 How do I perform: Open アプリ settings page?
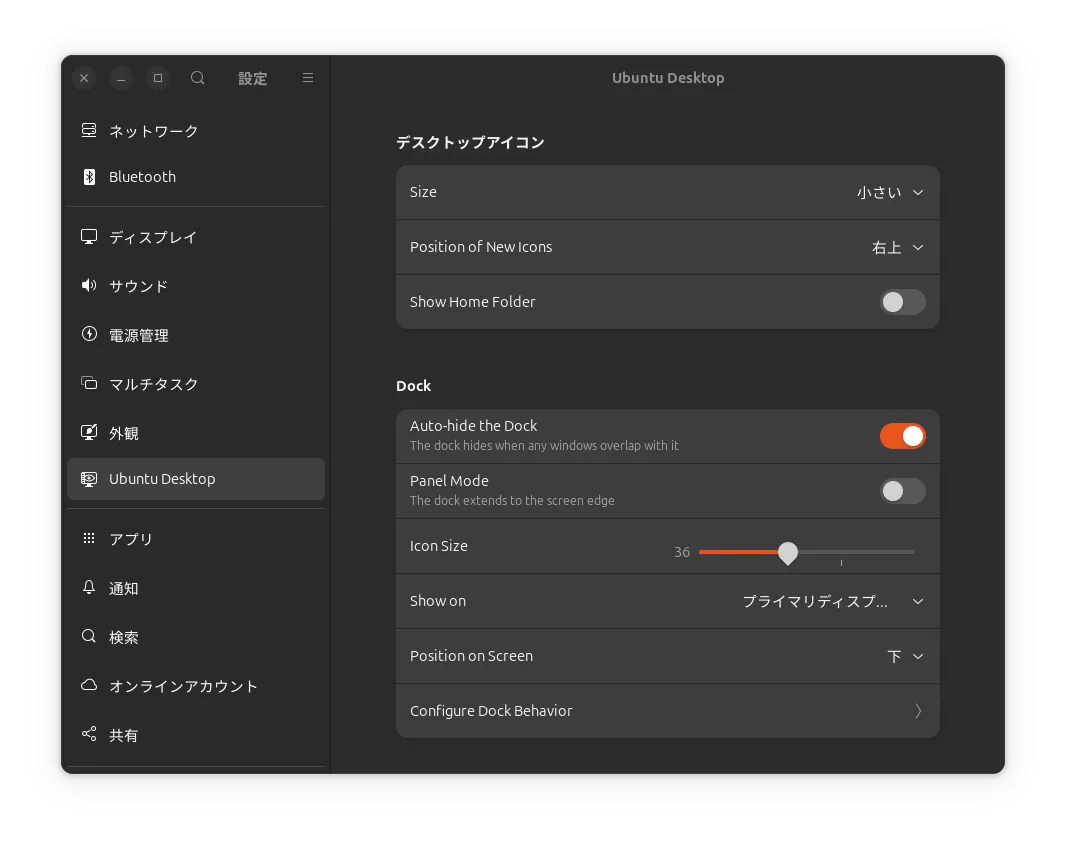(x=196, y=539)
